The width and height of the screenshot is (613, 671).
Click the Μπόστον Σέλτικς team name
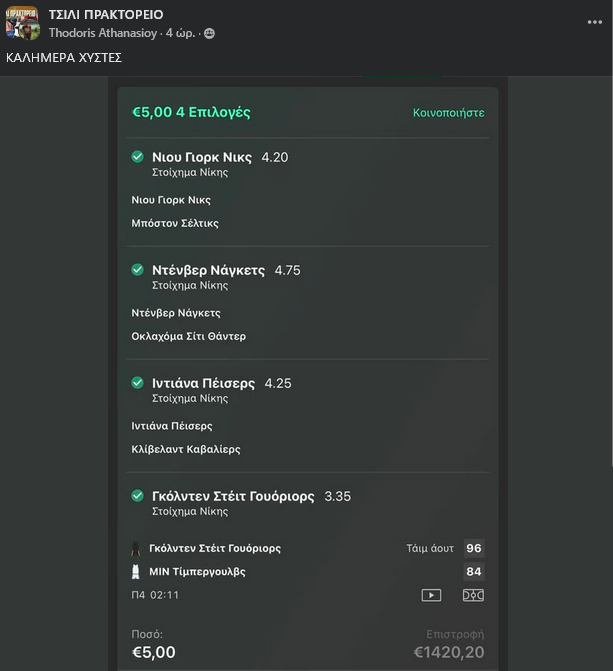tap(175, 223)
